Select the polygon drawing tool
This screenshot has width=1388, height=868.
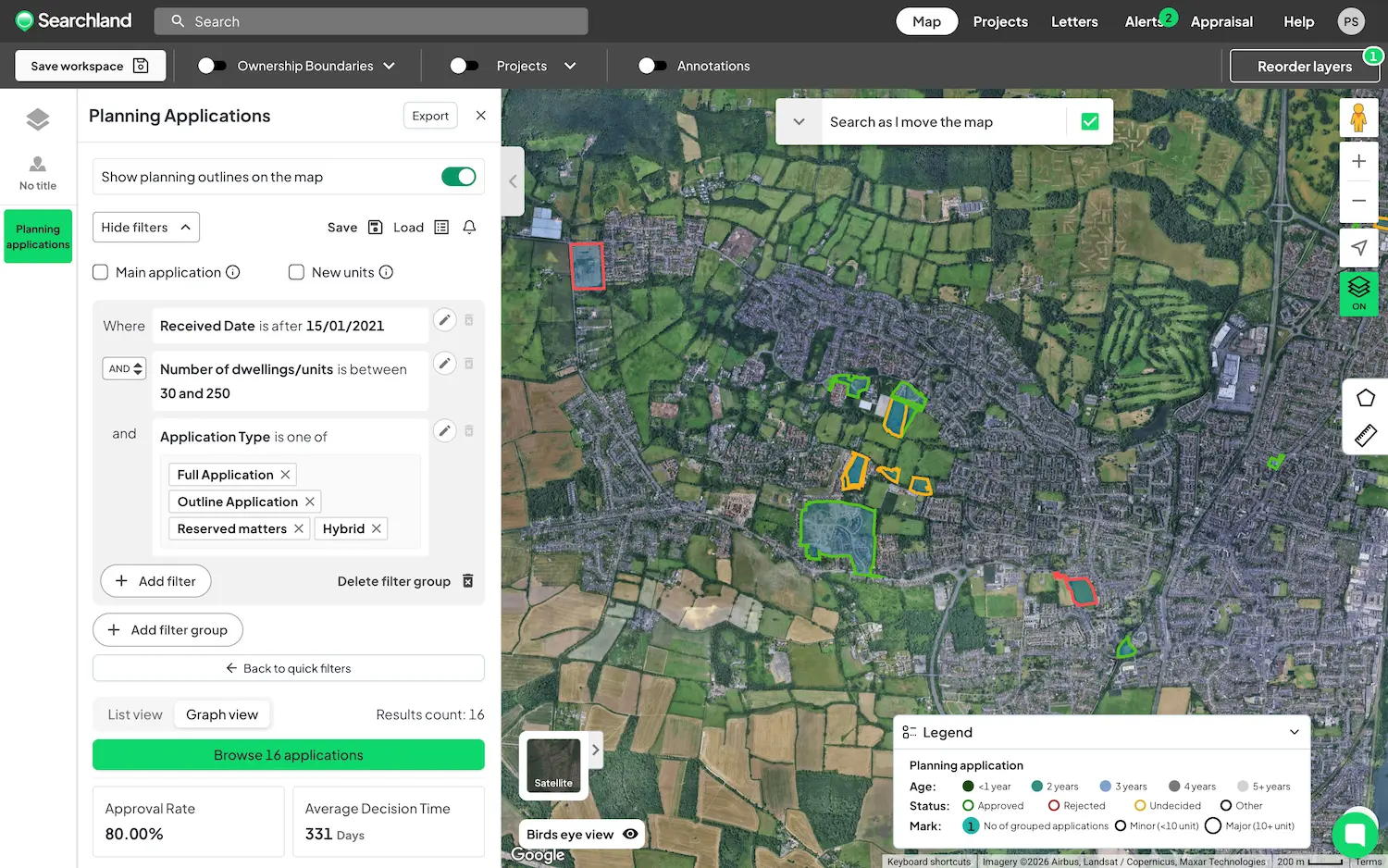pos(1366,397)
